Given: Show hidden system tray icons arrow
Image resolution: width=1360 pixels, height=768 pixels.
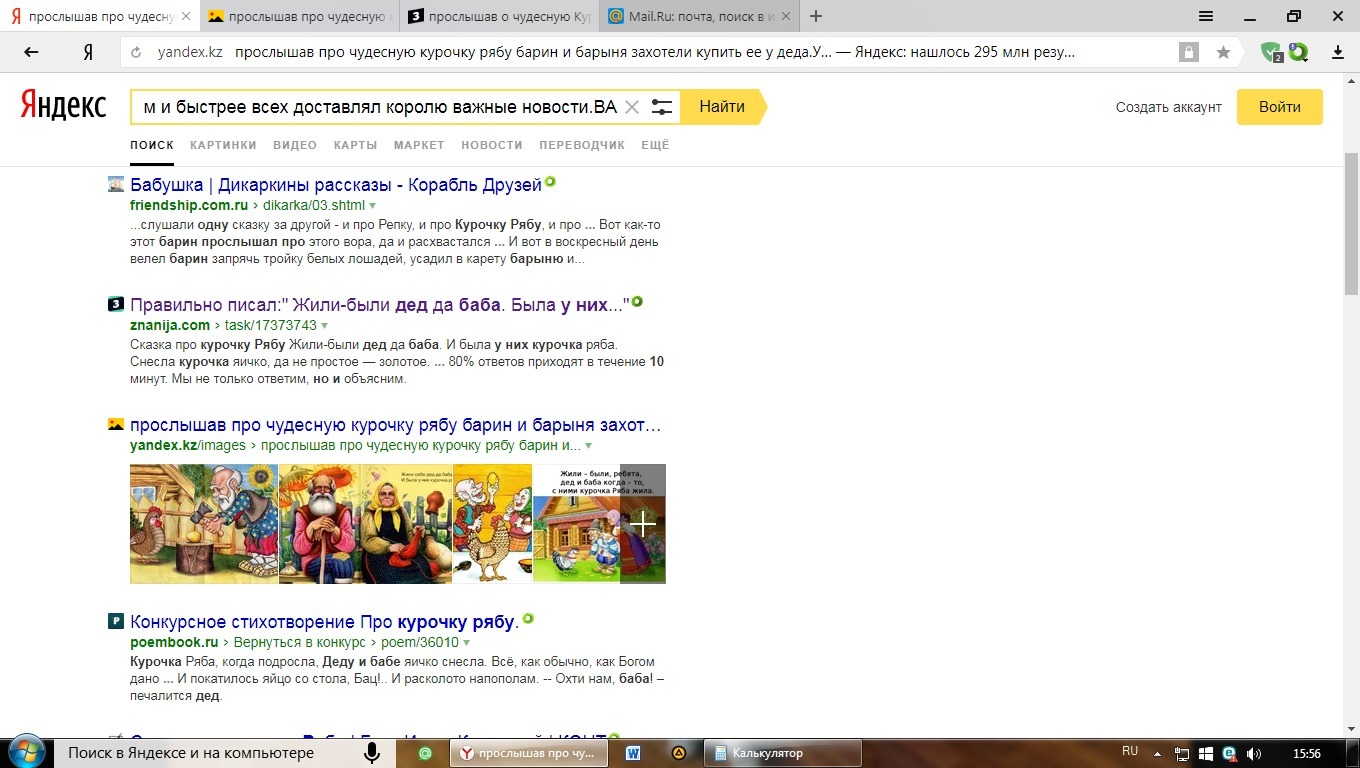Looking at the screenshot, I should [x=1158, y=753].
